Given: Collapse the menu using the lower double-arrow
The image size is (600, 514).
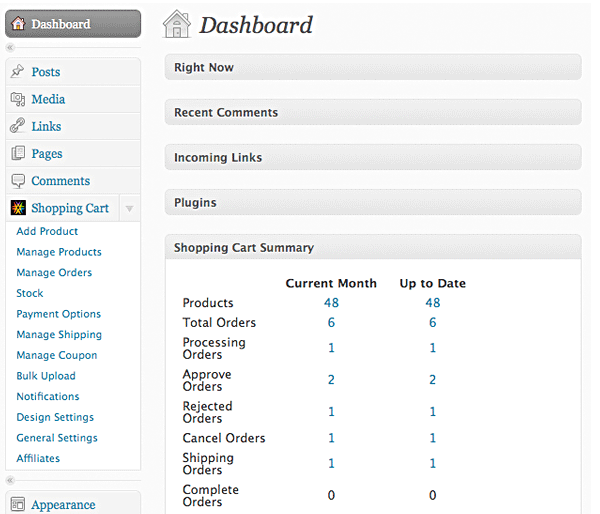Looking at the screenshot, I should click(x=10, y=480).
